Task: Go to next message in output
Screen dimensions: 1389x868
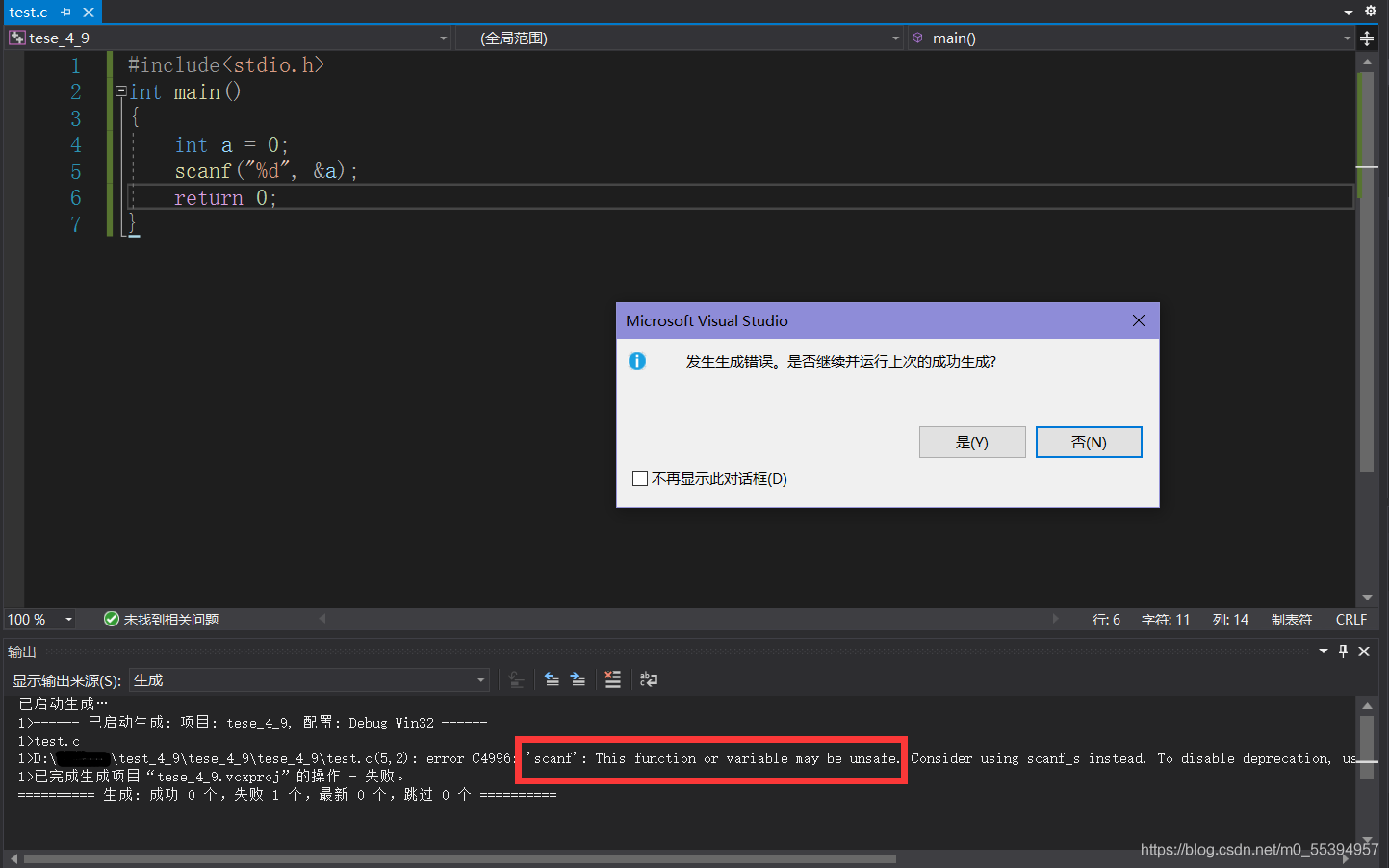Action: tap(578, 679)
